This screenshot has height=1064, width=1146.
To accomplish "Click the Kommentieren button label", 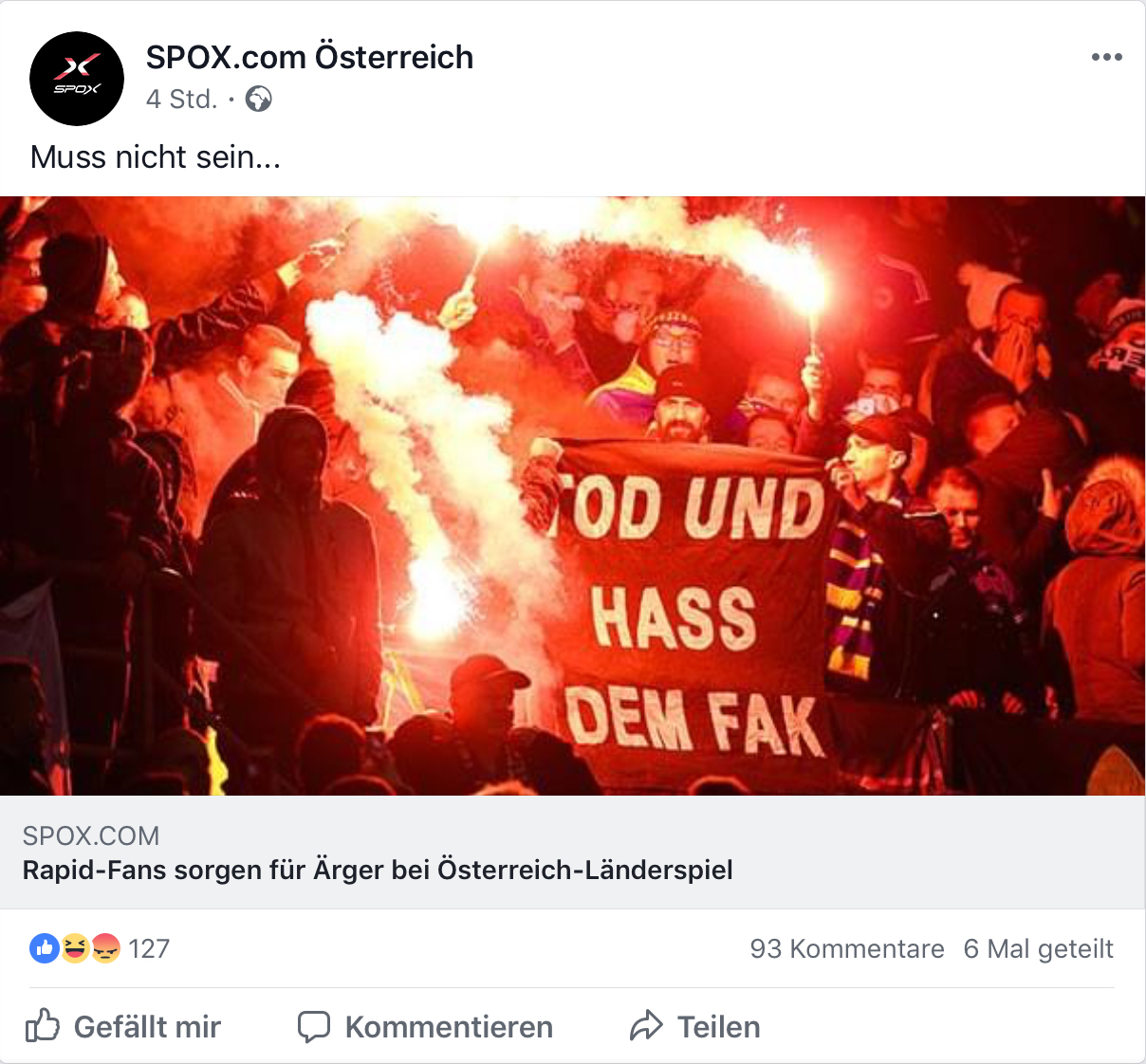I will 449,1027.
